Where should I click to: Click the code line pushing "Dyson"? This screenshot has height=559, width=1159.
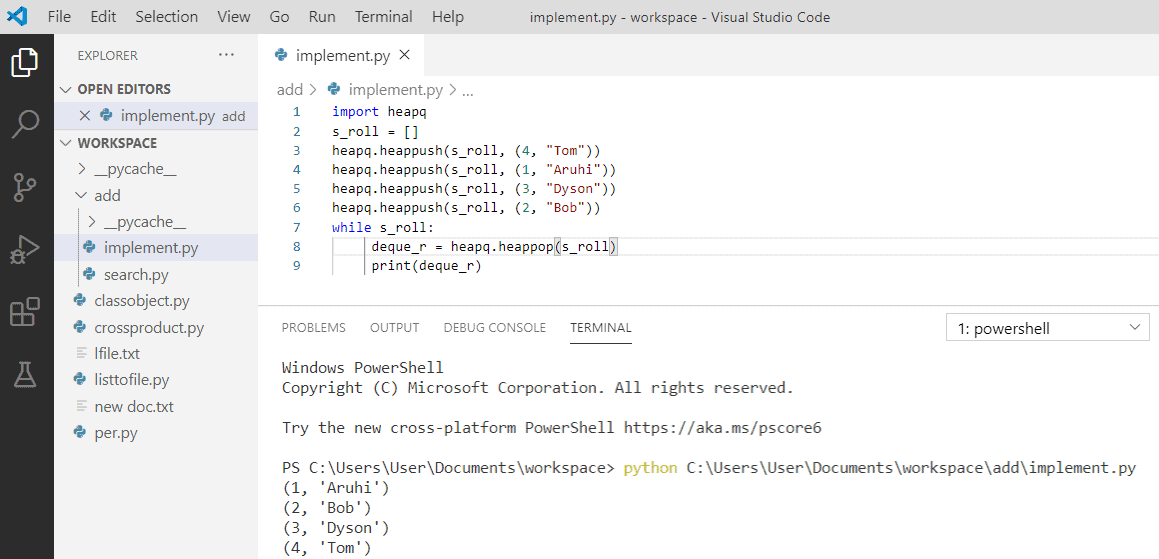point(474,189)
